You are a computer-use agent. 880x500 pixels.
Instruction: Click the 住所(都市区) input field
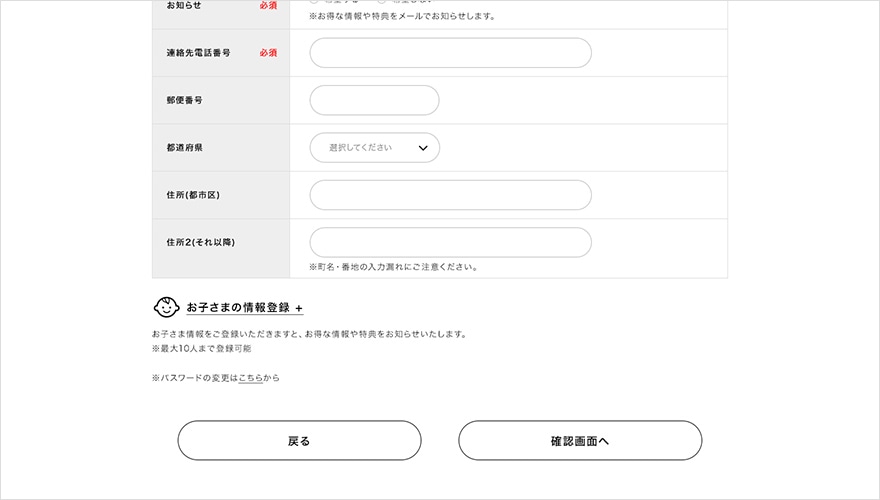click(x=450, y=195)
